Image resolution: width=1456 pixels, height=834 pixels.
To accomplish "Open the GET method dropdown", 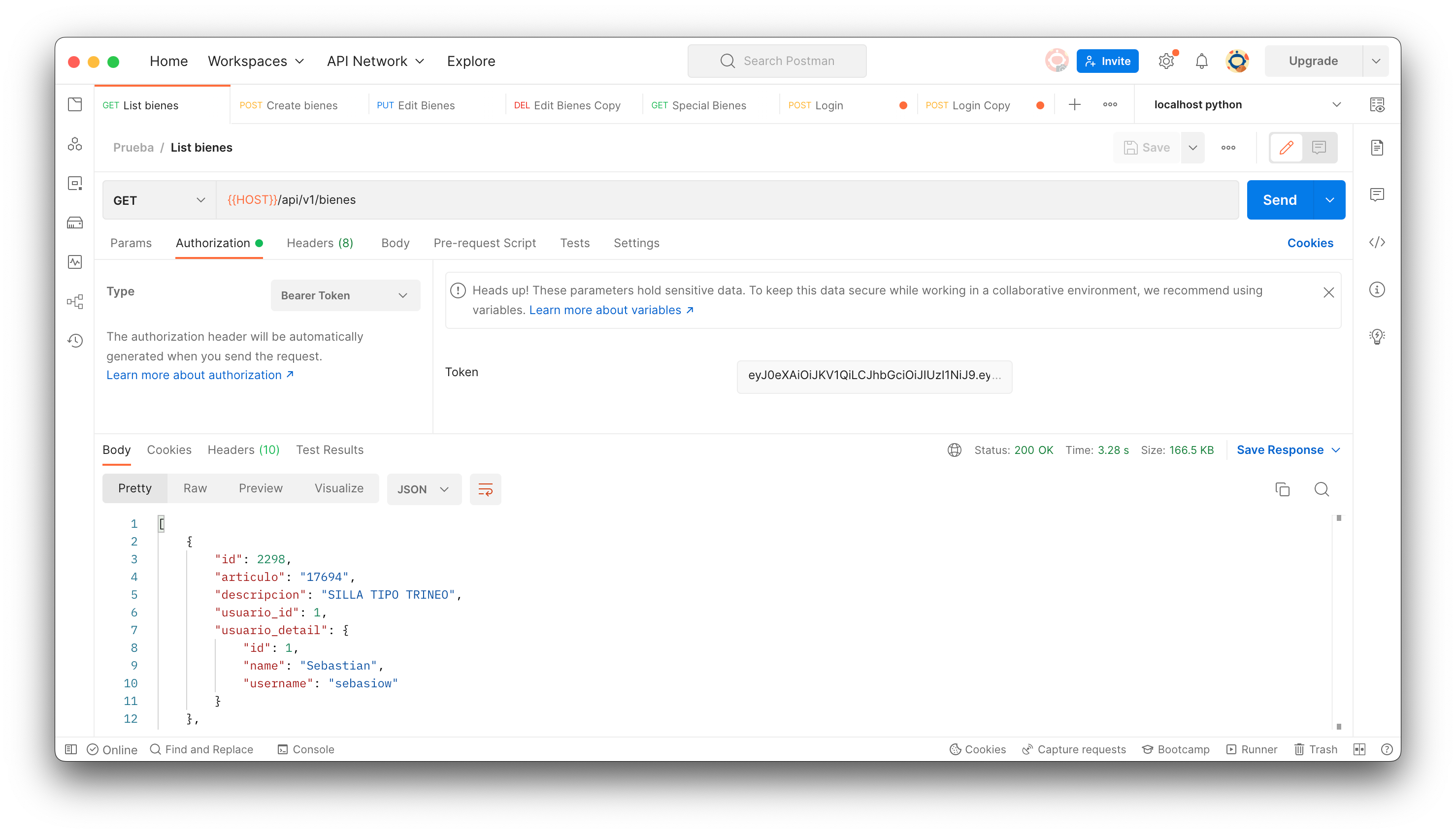I will (x=158, y=200).
